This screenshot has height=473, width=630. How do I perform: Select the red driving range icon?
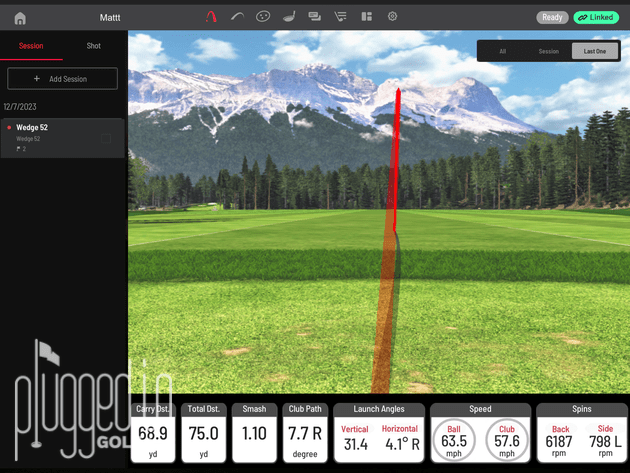coord(211,17)
